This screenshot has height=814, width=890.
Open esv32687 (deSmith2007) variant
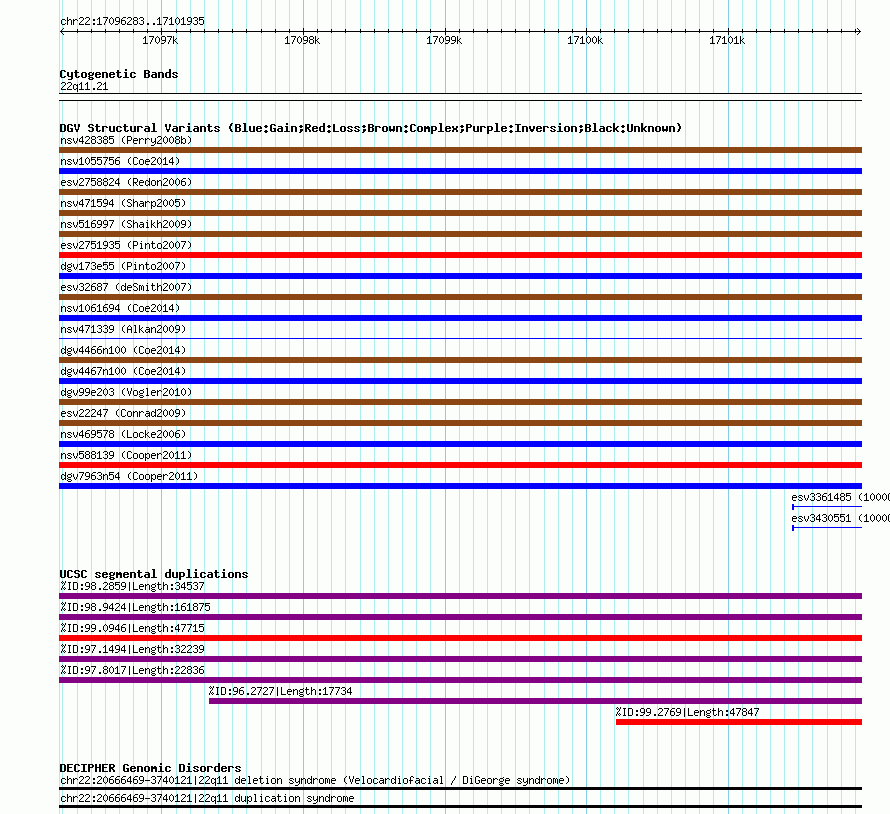point(126,287)
